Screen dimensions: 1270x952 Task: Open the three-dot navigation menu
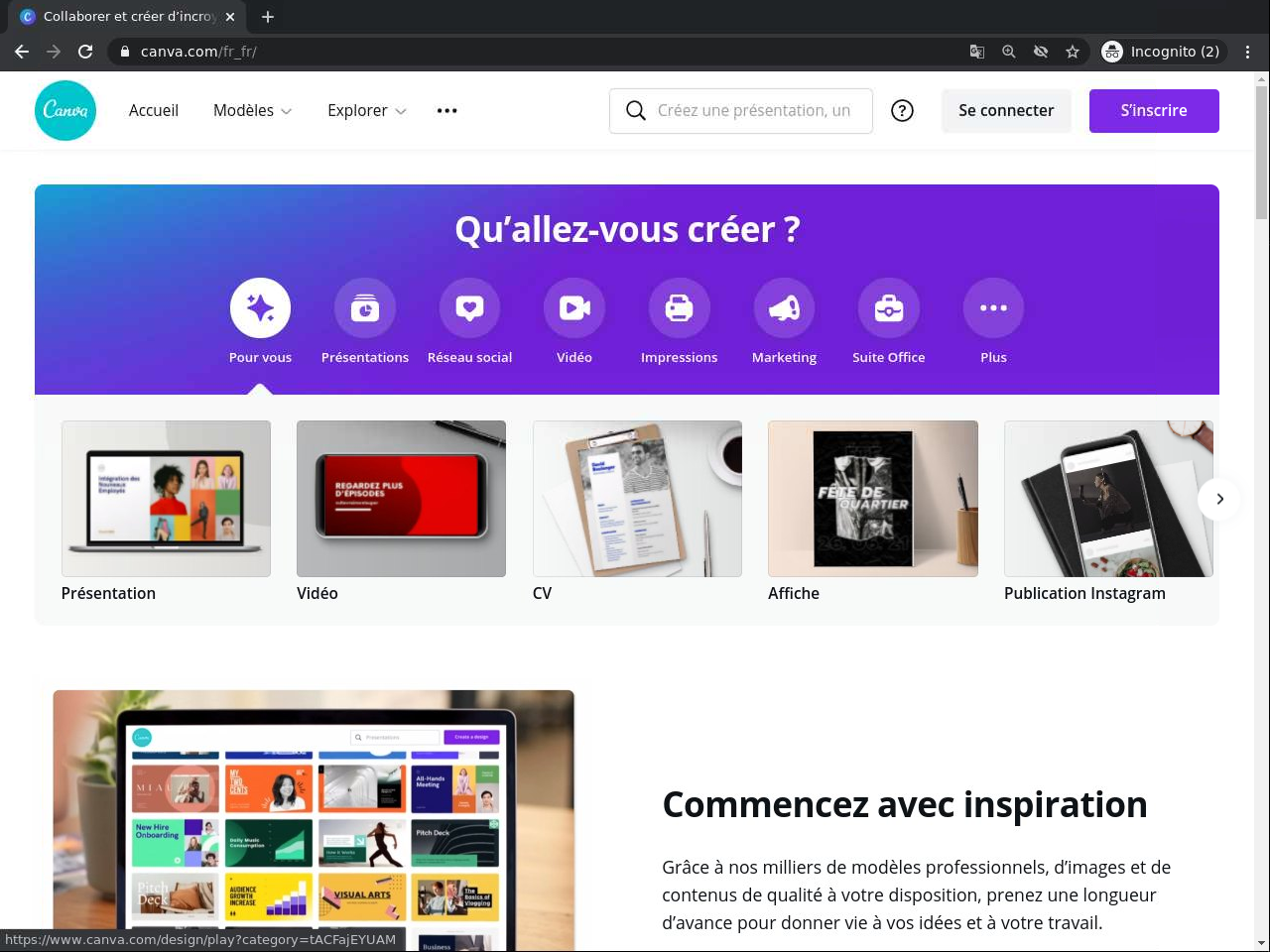coord(447,111)
